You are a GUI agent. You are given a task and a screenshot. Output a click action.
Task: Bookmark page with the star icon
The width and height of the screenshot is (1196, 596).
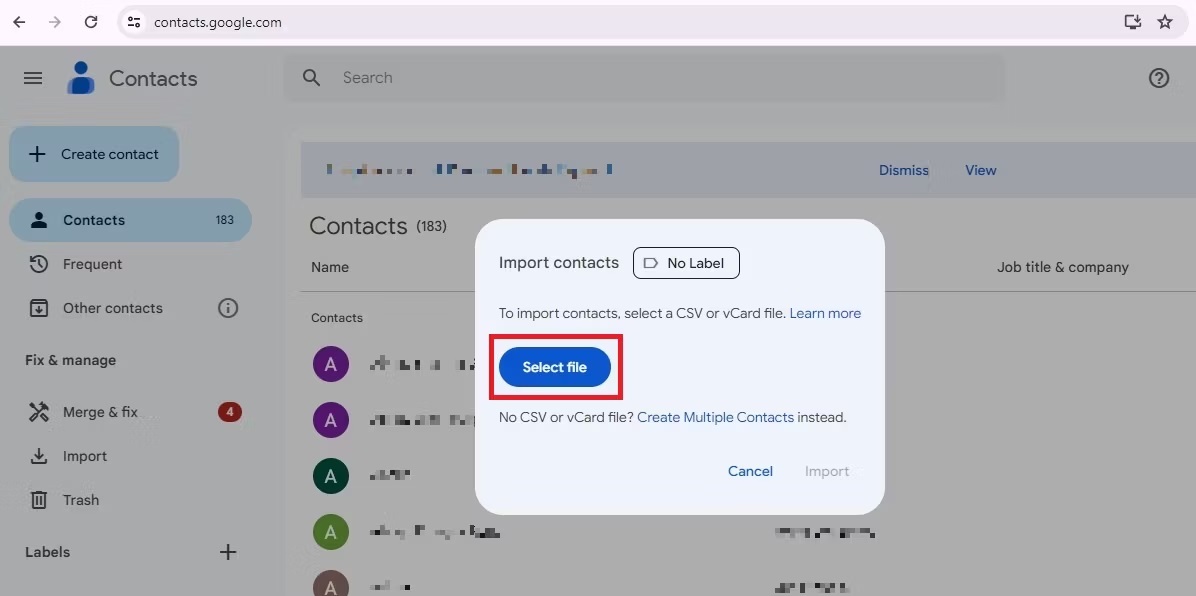(x=1164, y=22)
